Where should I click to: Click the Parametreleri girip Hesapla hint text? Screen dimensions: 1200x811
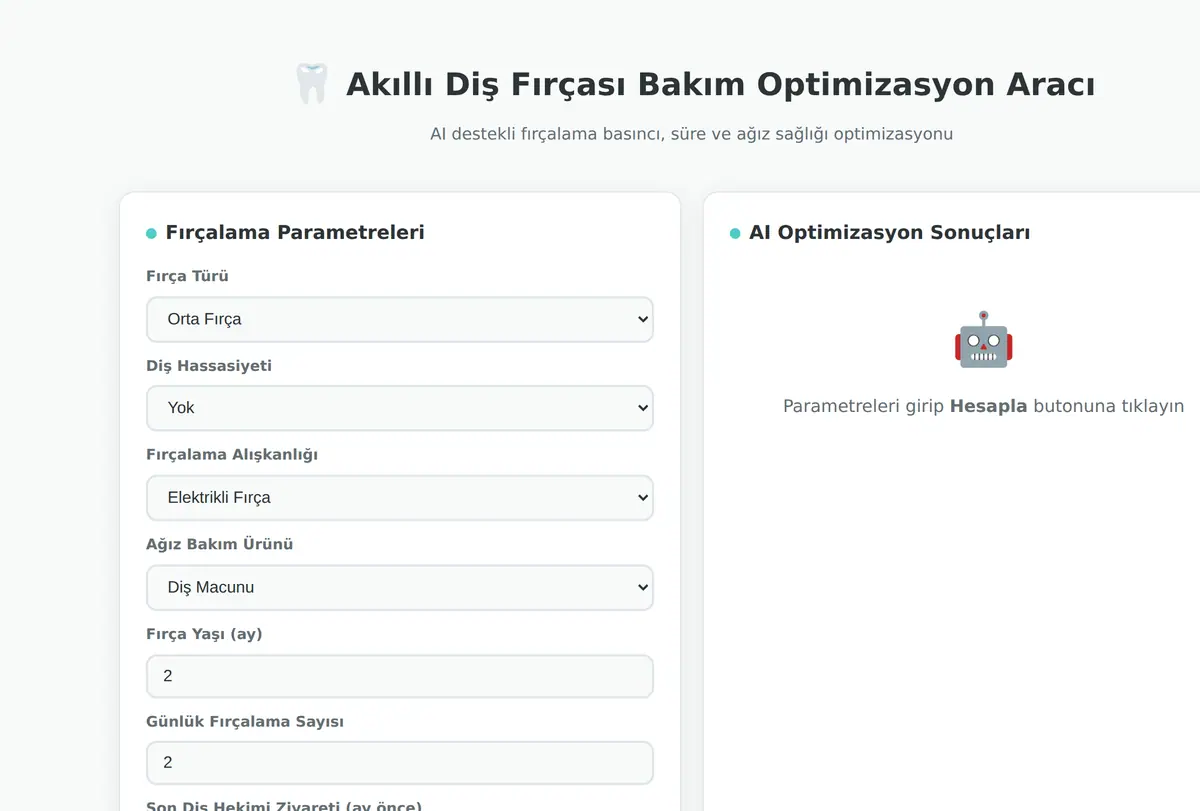coord(983,406)
